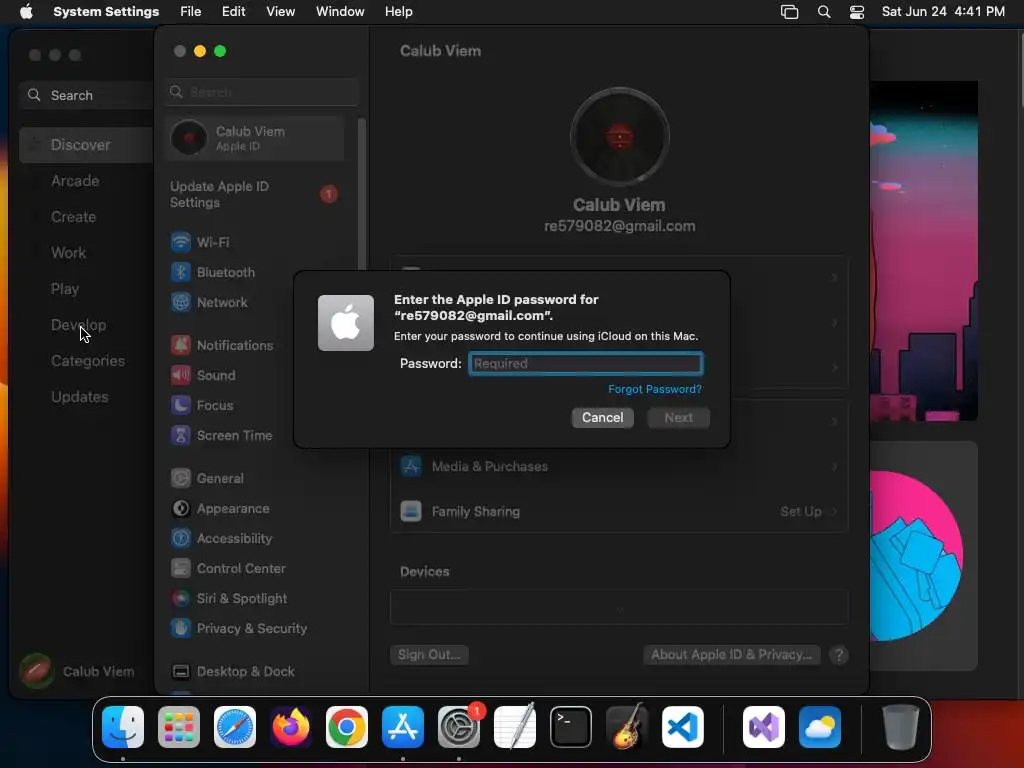
Task: Click the Wi-Fi icon in settings sidebar
Action: pos(181,242)
